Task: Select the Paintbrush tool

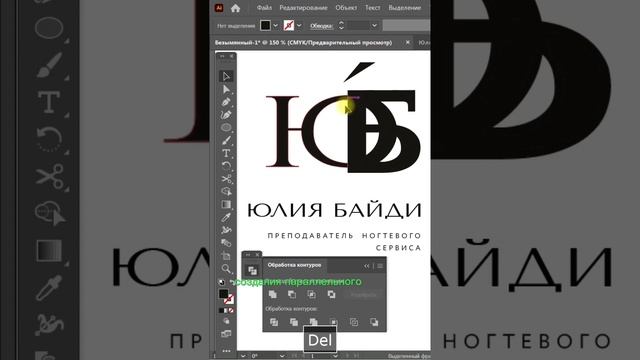Action: click(x=226, y=140)
